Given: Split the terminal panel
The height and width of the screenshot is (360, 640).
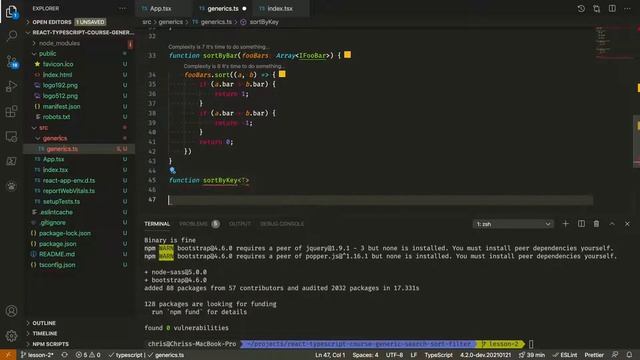Looking at the screenshot, I should coord(581,224).
